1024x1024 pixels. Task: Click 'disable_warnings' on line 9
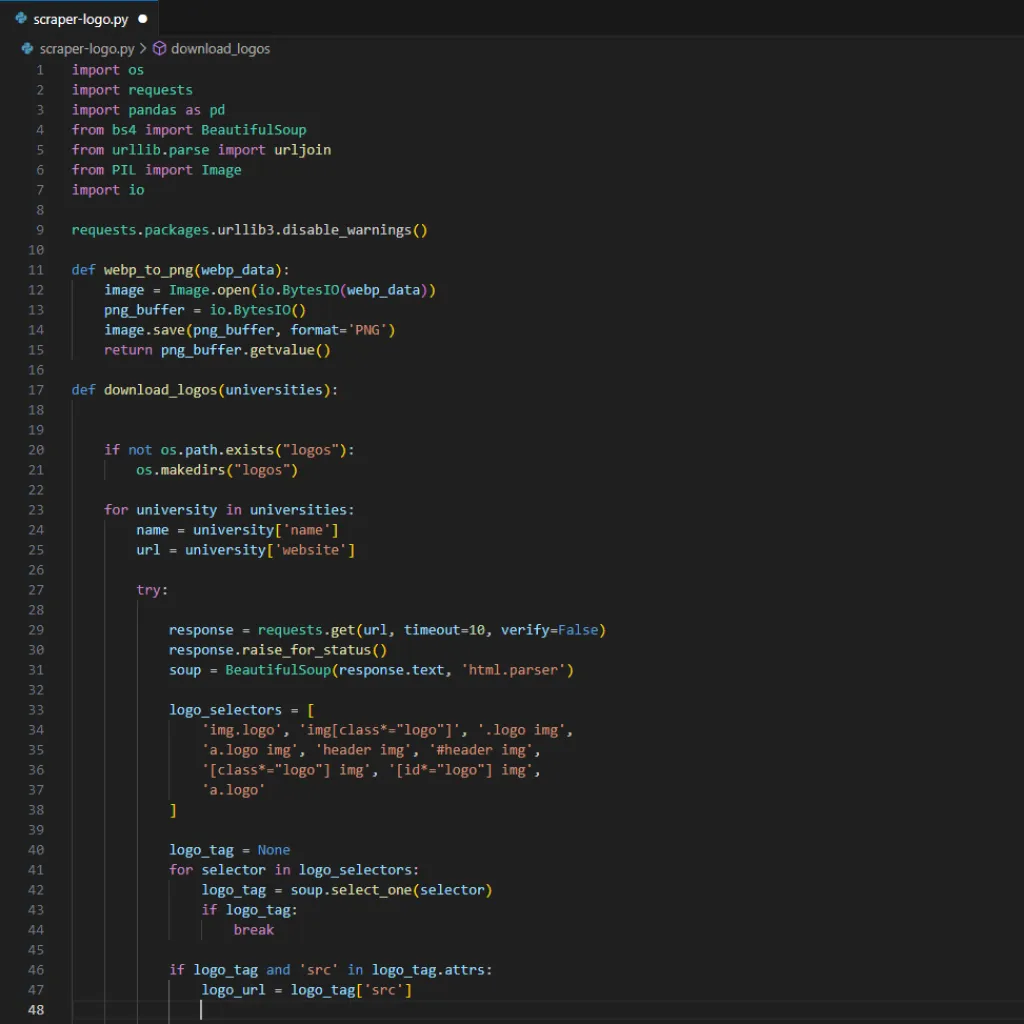click(x=347, y=230)
